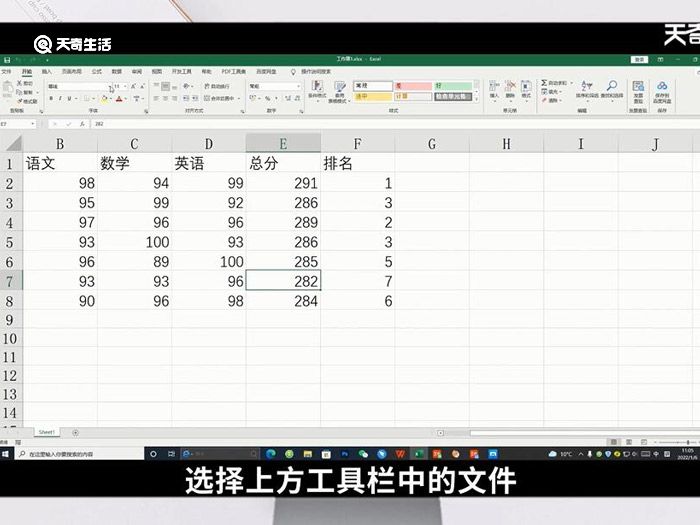This screenshot has width=700, height=525.
Task: Switch to normal view in status bar
Action: (x=614, y=442)
